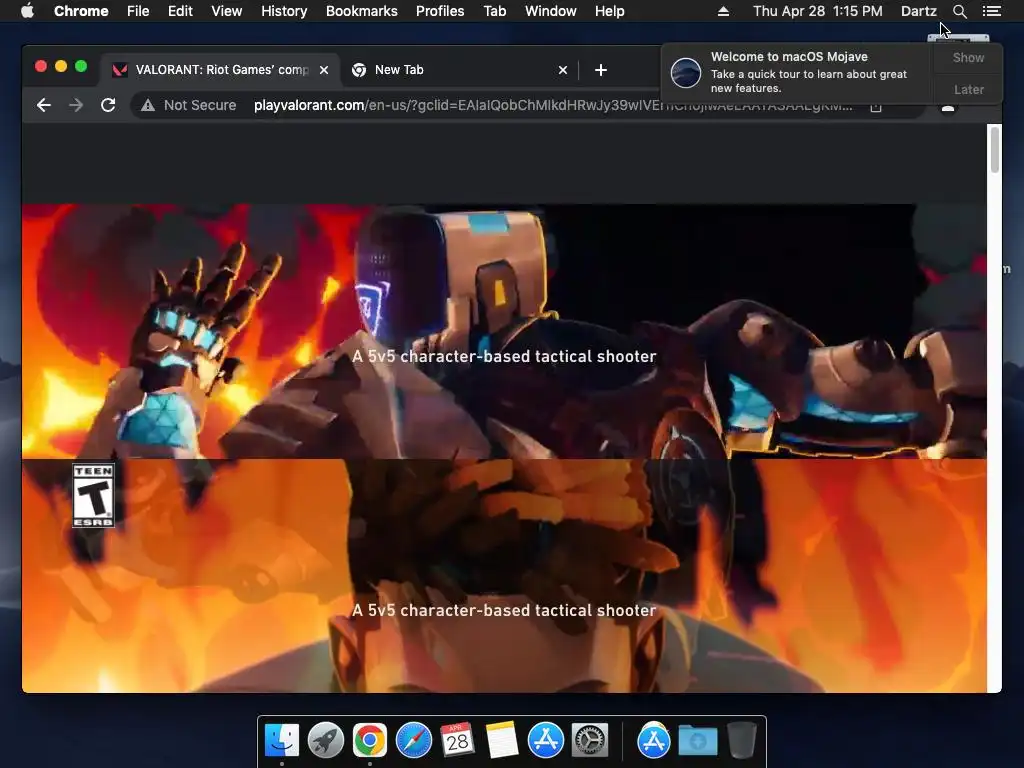This screenshot has height=768, width=1024.
Task: Reload the current page
Action: point(108,105)
